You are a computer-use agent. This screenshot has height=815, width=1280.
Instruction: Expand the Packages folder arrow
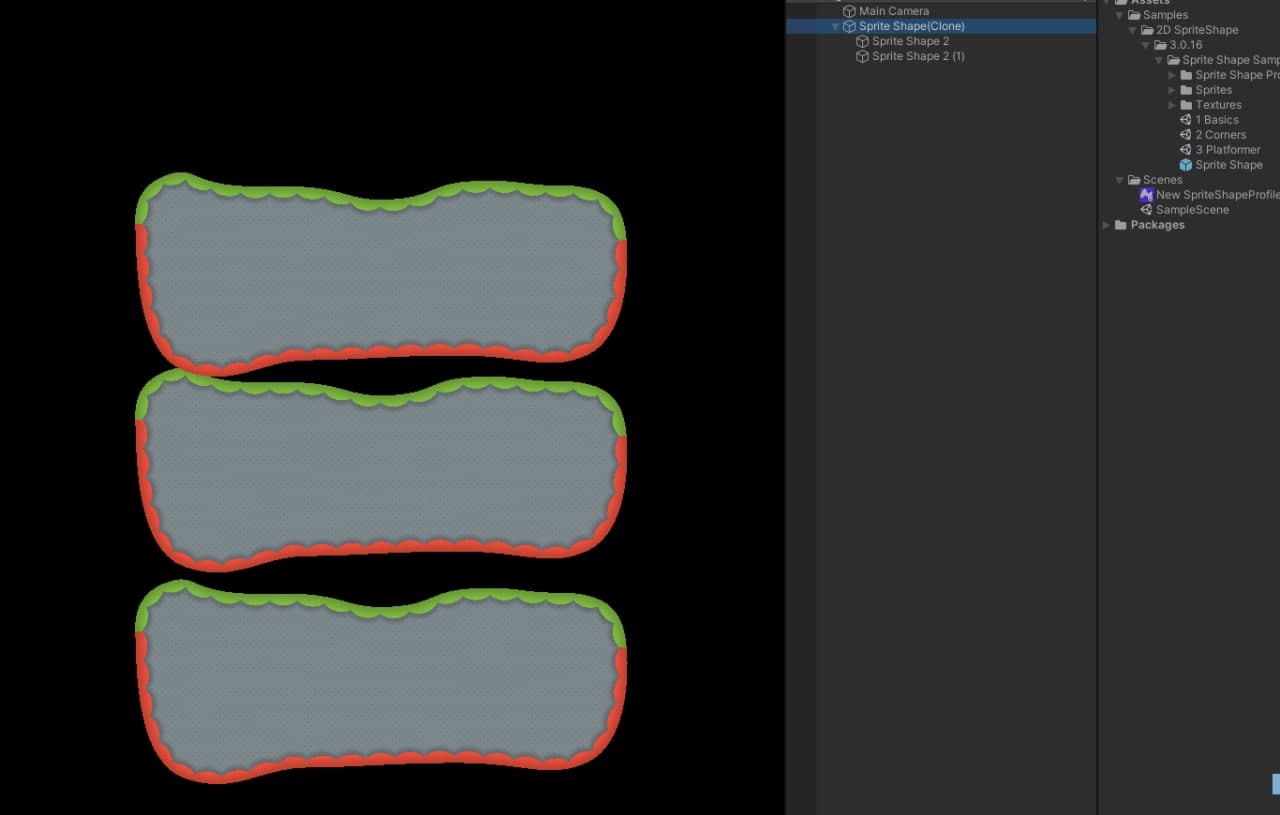(1107, 225)
